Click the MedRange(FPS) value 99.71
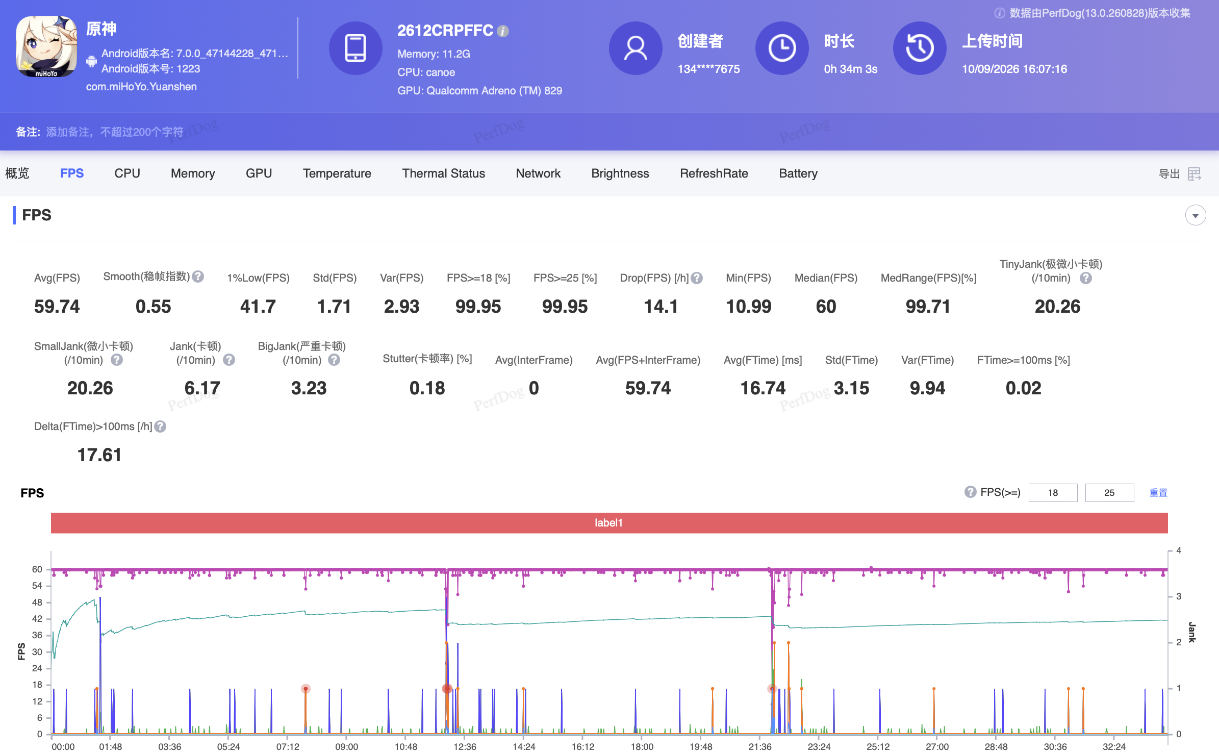Image resolution: width=1219 pixels, height=754 pixels. (928, 306)
